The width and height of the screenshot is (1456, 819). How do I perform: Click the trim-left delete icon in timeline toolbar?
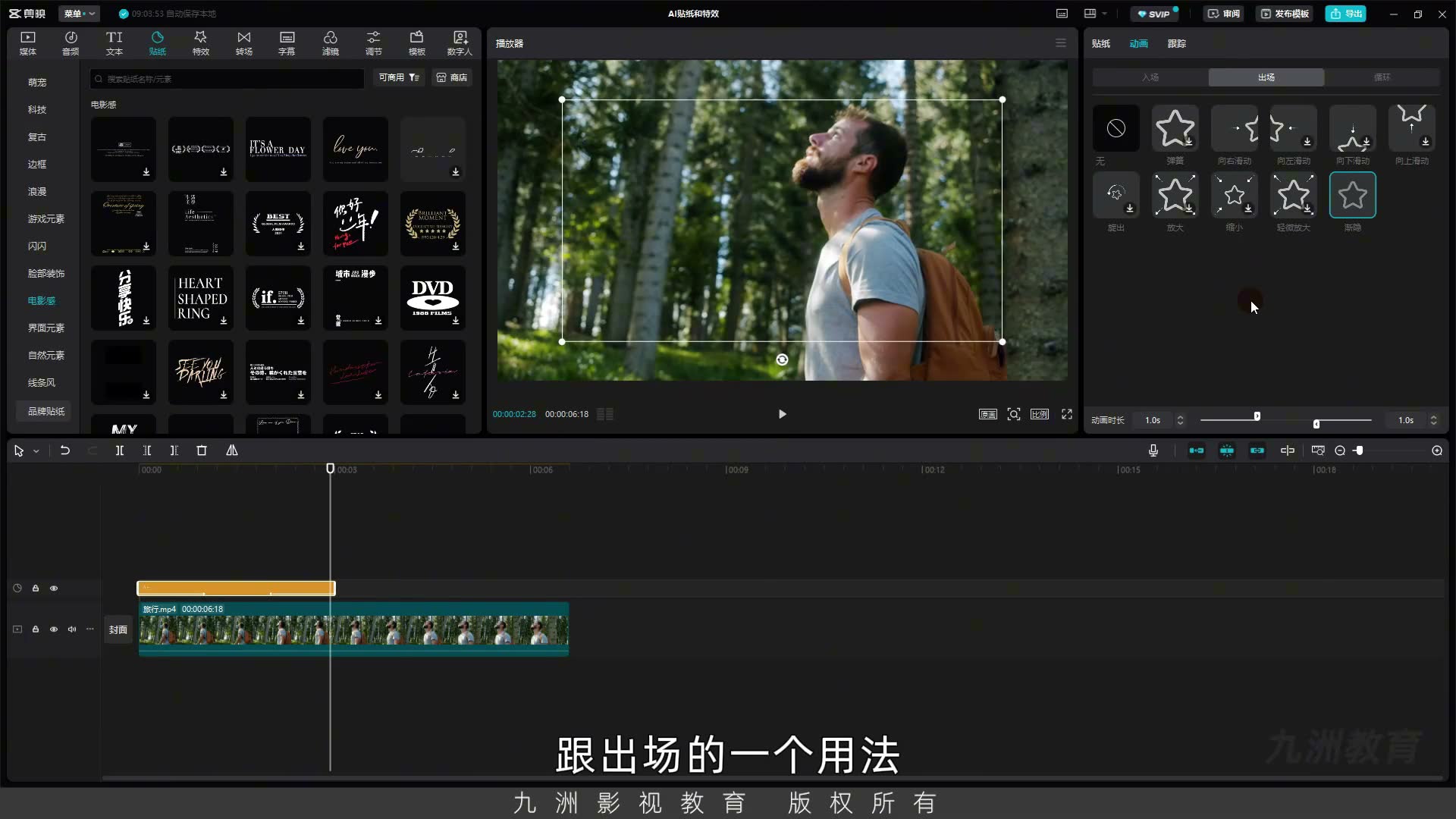click(x=147, y=450)
